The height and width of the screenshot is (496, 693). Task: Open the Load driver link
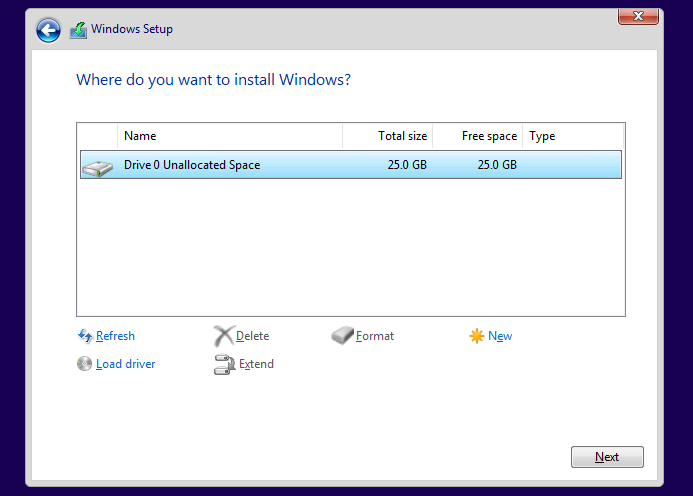pyautogui.click(x=125, y=364)
